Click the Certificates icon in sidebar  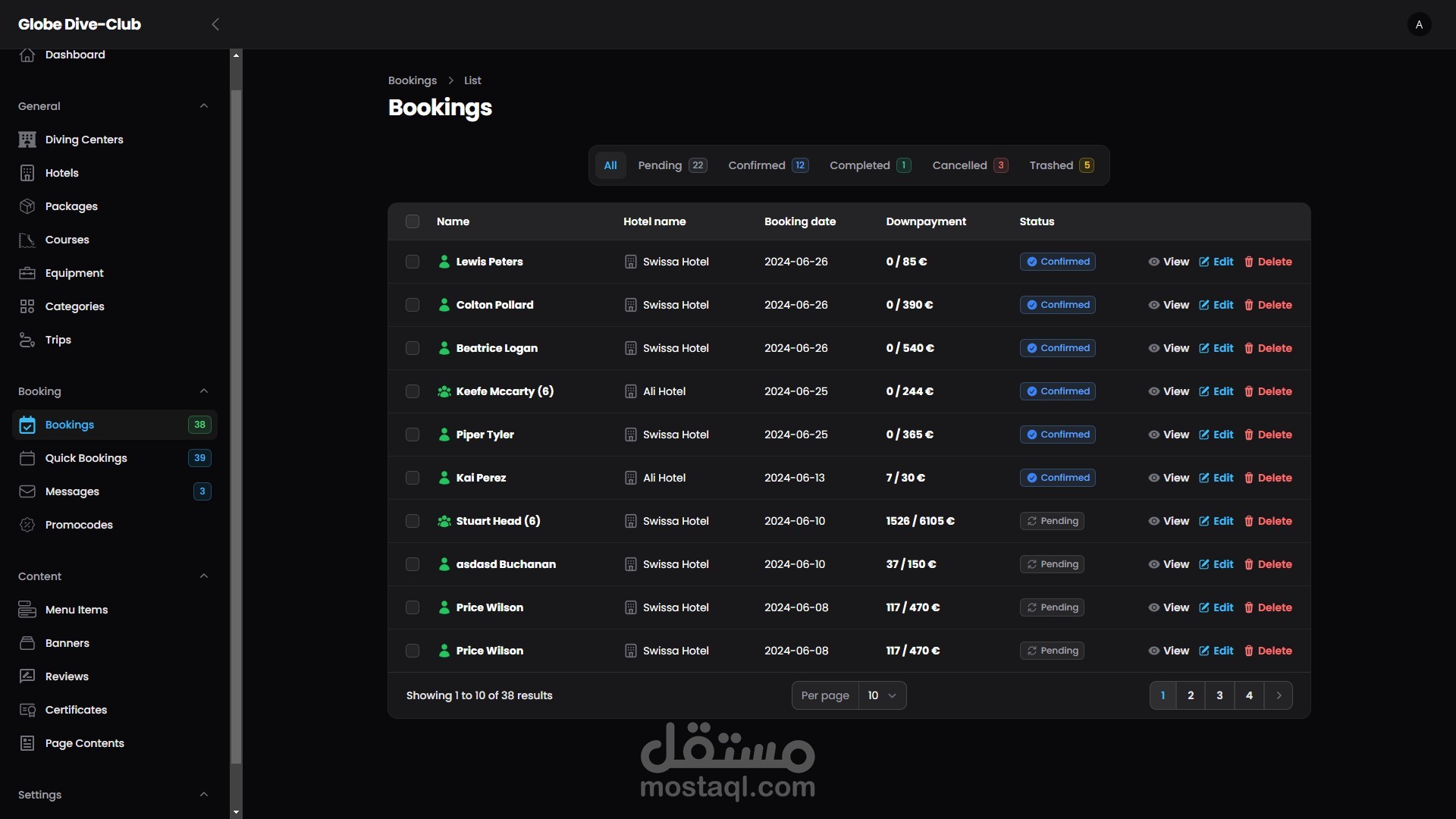click(27, 710)
